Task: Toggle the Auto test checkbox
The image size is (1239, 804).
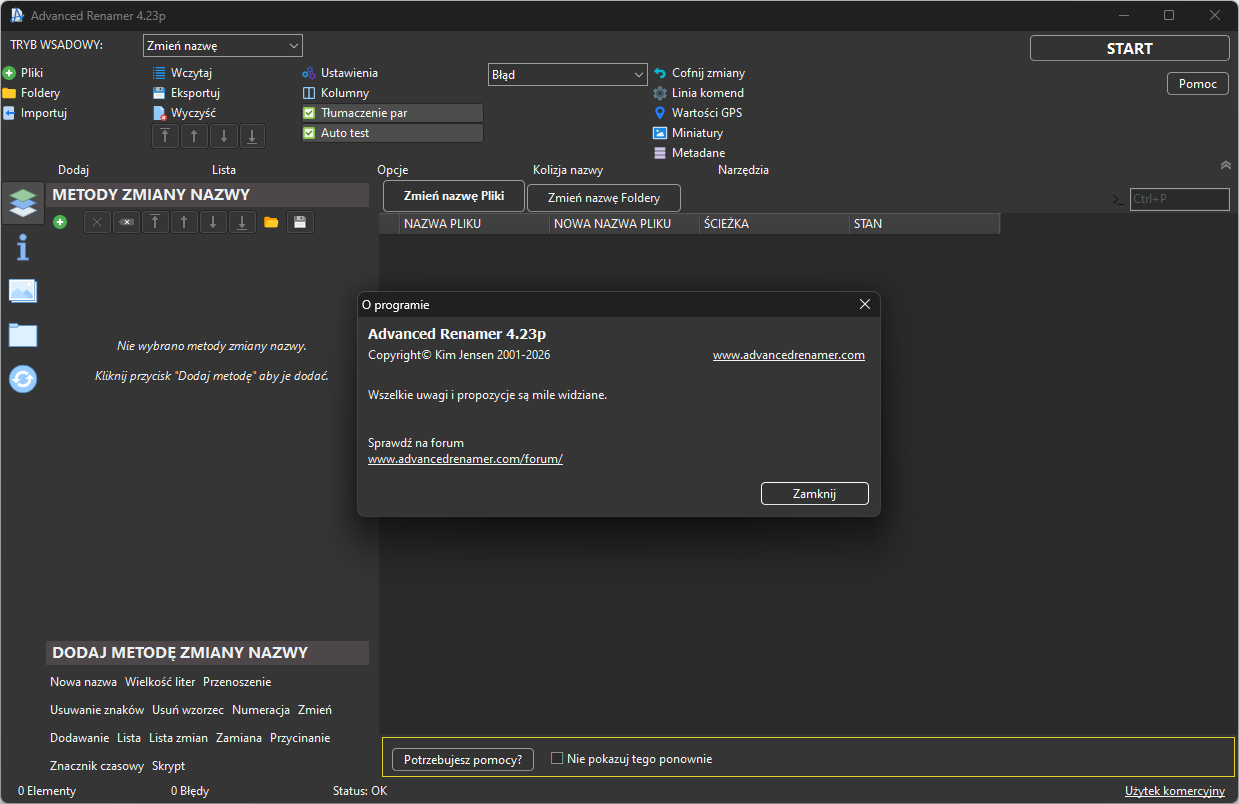Action: pos(309,133)
